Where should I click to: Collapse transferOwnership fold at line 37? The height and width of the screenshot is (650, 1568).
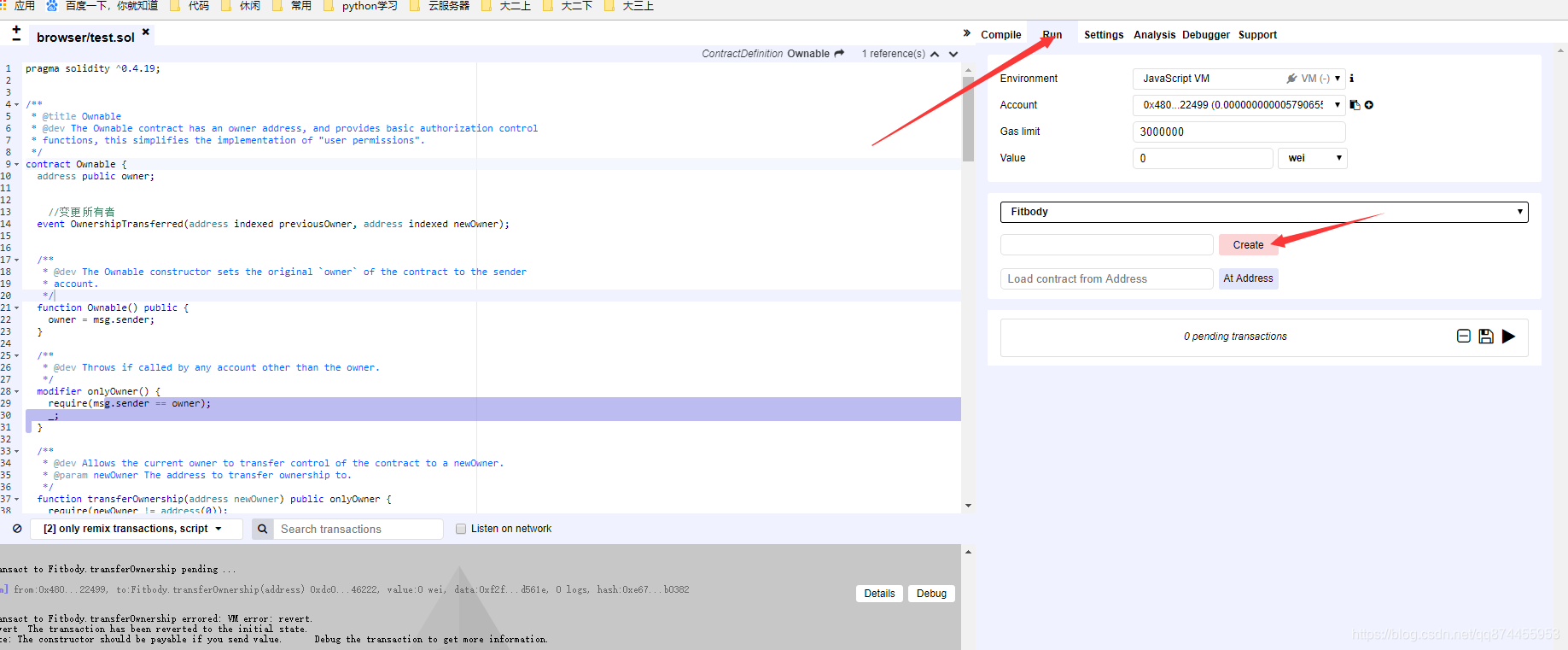click(17, 499)
